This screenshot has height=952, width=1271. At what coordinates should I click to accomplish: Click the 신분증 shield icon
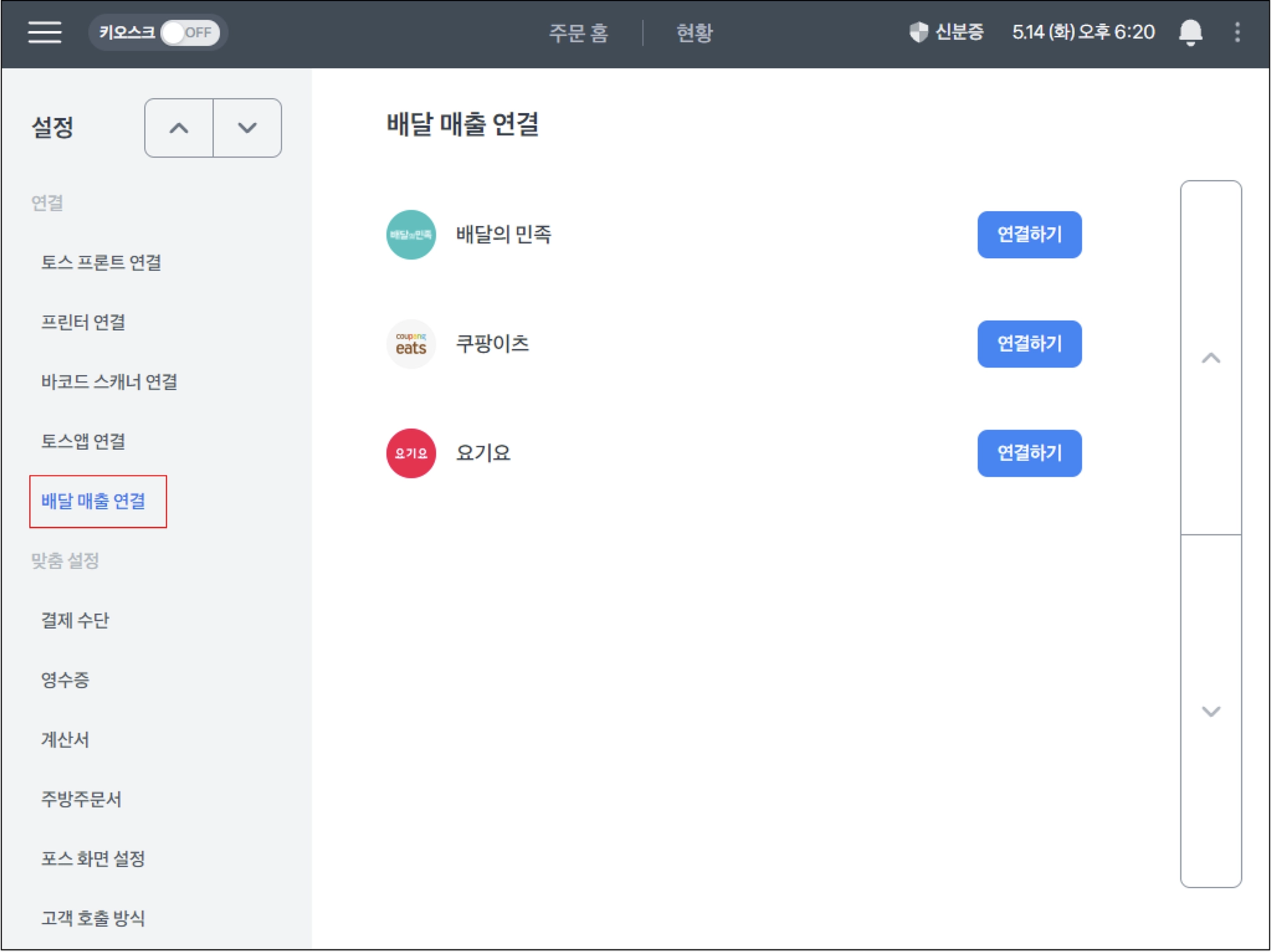pyautogui.click(x=918, y=32)
